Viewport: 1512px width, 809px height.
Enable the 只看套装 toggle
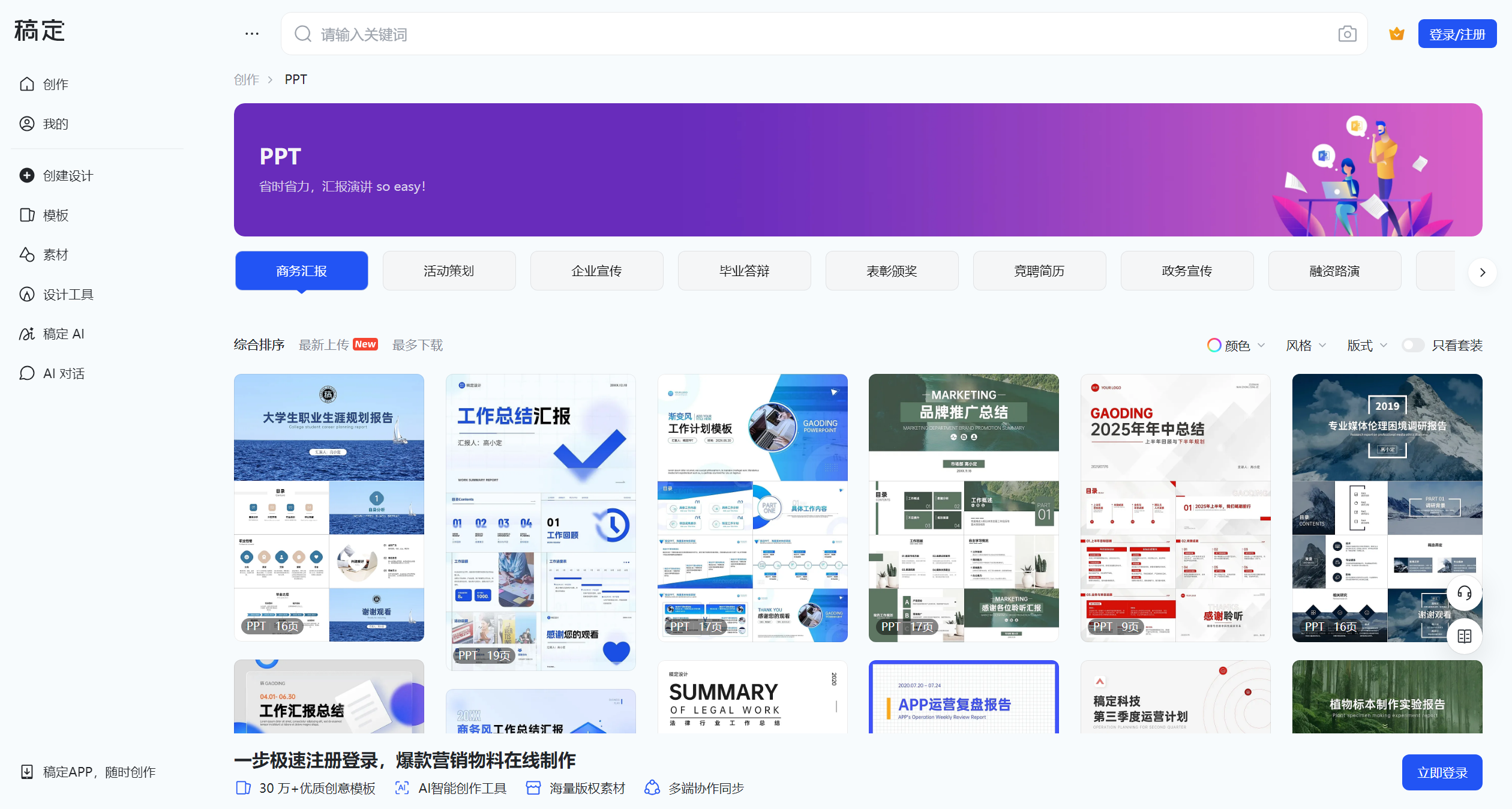click(1413, 345)
